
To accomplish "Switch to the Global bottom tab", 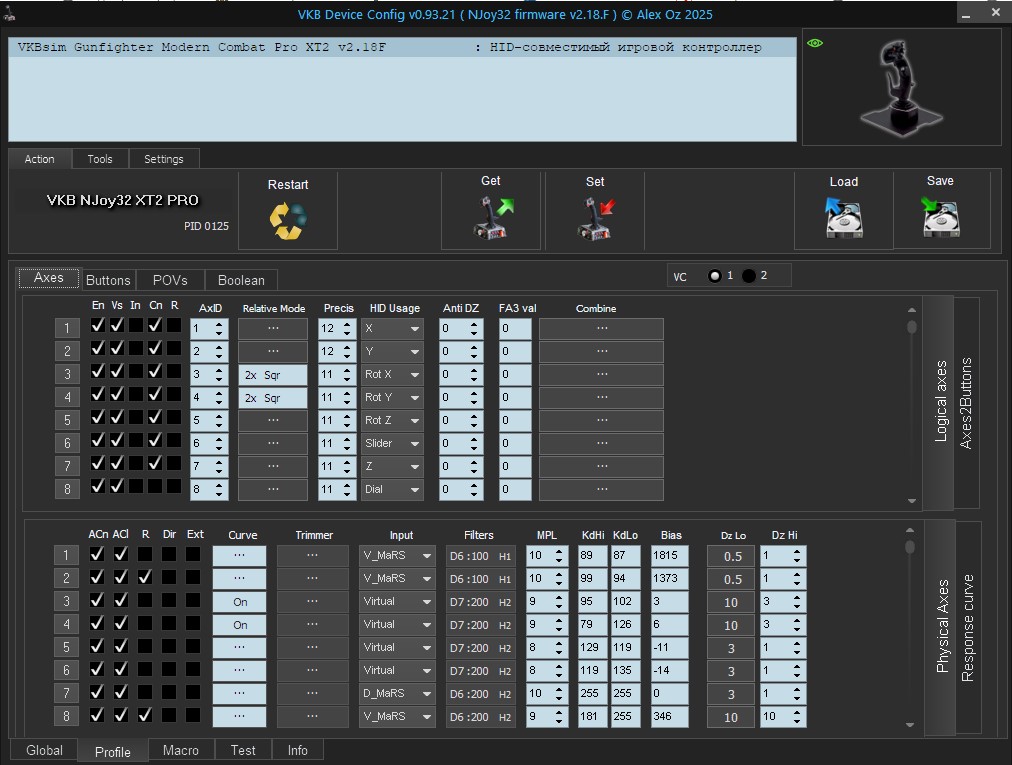I will 44,750.
